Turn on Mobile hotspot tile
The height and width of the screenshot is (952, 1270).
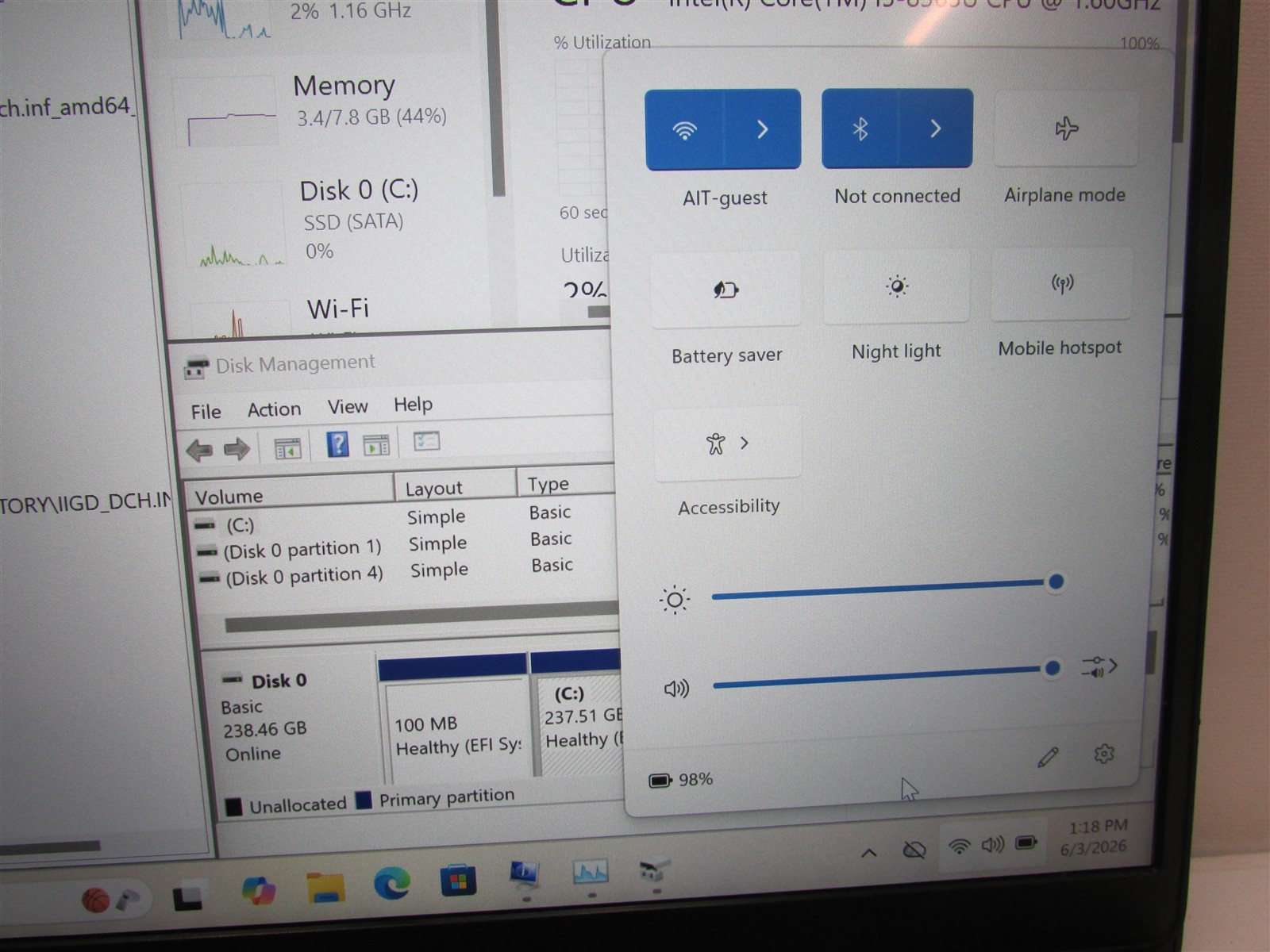tap(1061, 283)
